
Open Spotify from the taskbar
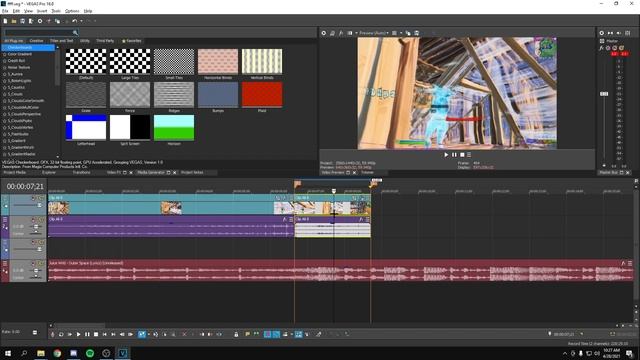pyautogui.click(x=90, y=353)
